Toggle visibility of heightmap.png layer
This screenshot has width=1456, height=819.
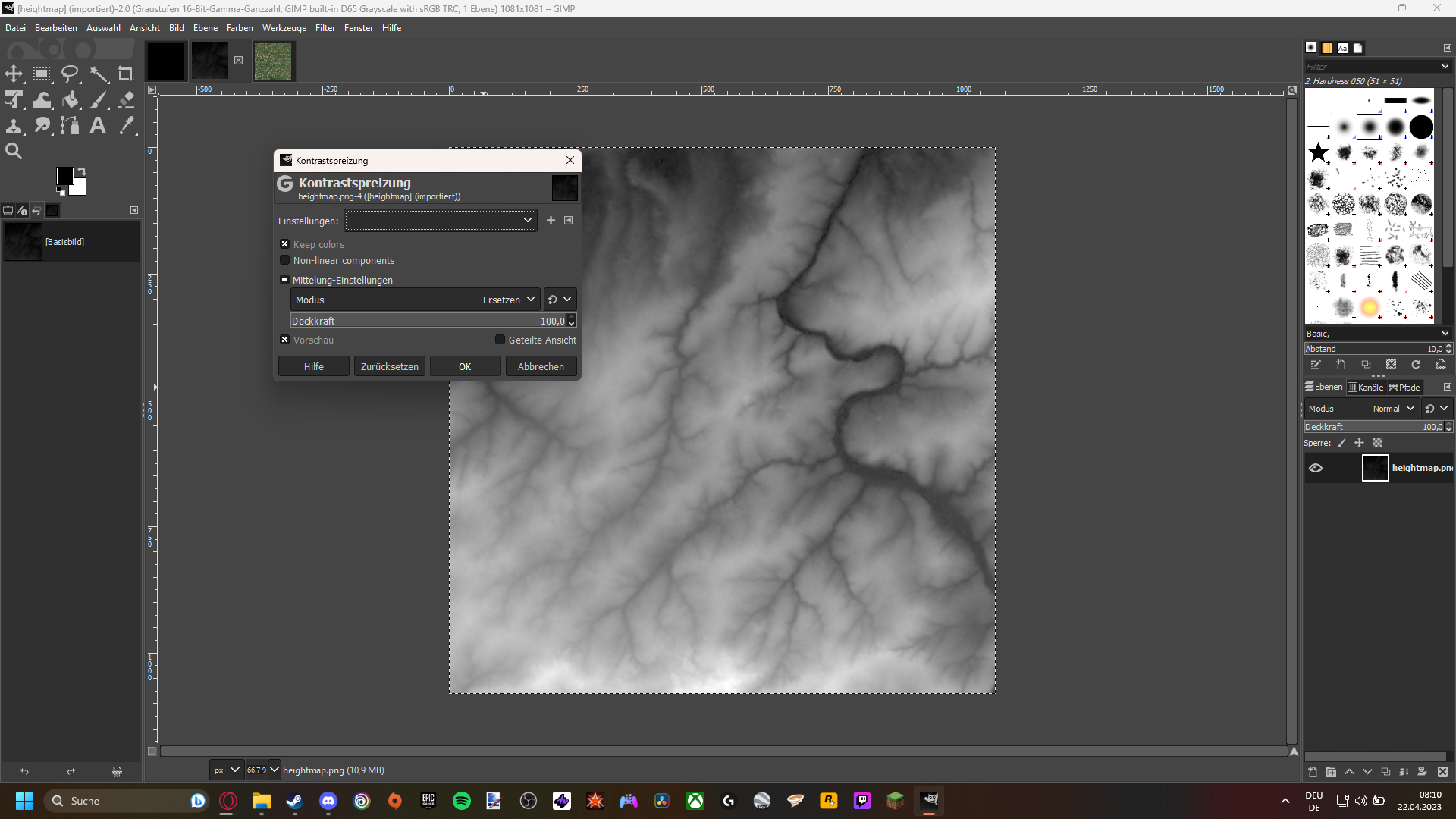(x=1316, y=468)
